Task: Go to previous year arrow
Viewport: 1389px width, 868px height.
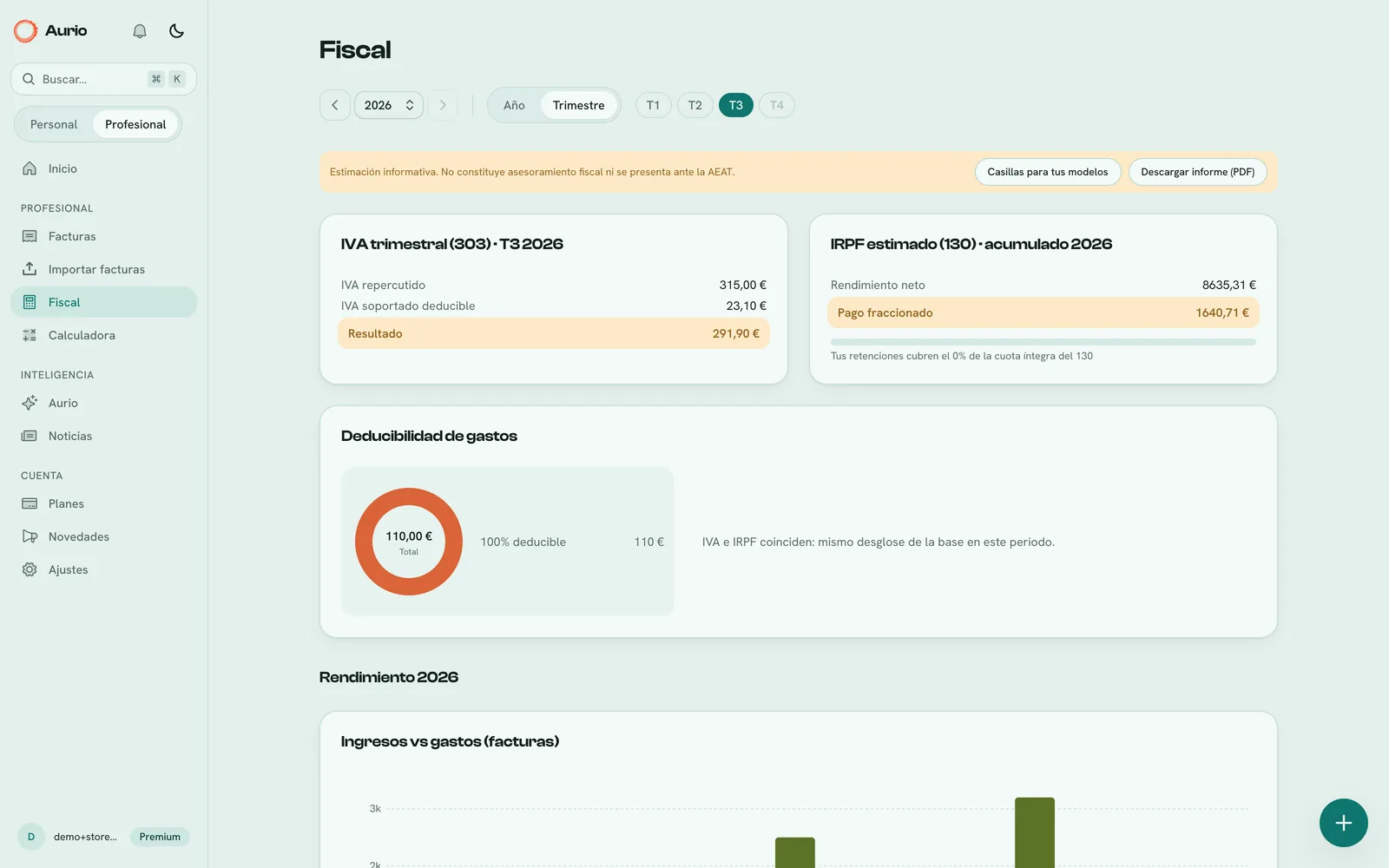Action: coord(335,105)
